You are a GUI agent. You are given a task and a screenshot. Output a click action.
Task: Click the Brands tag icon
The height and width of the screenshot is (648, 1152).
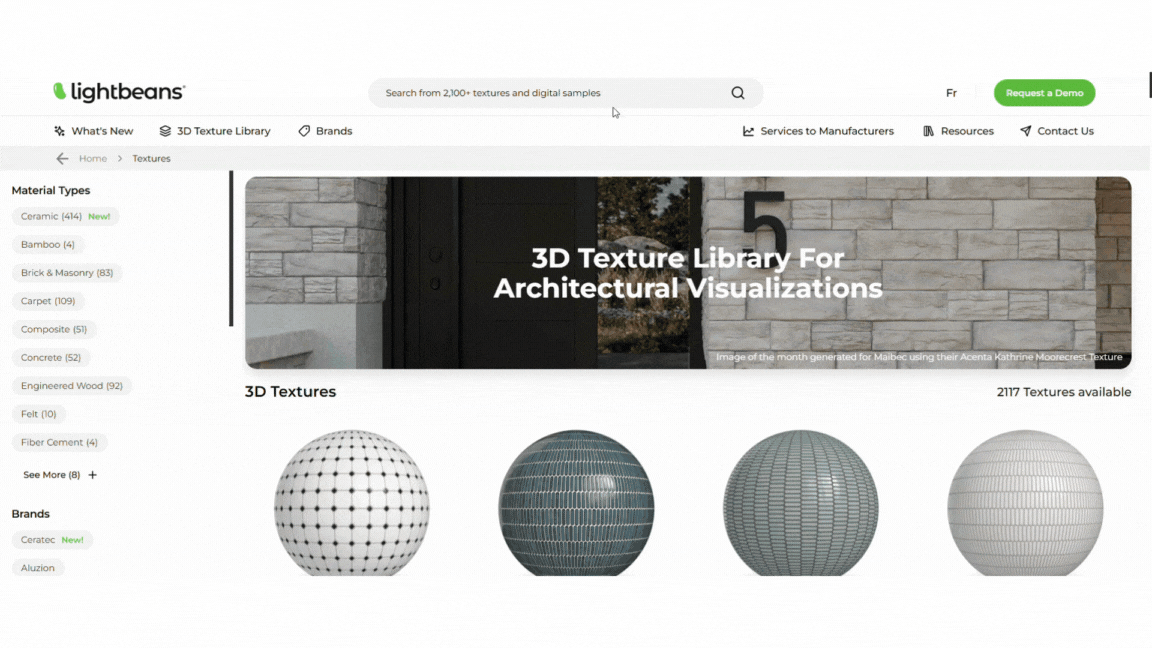304,132
